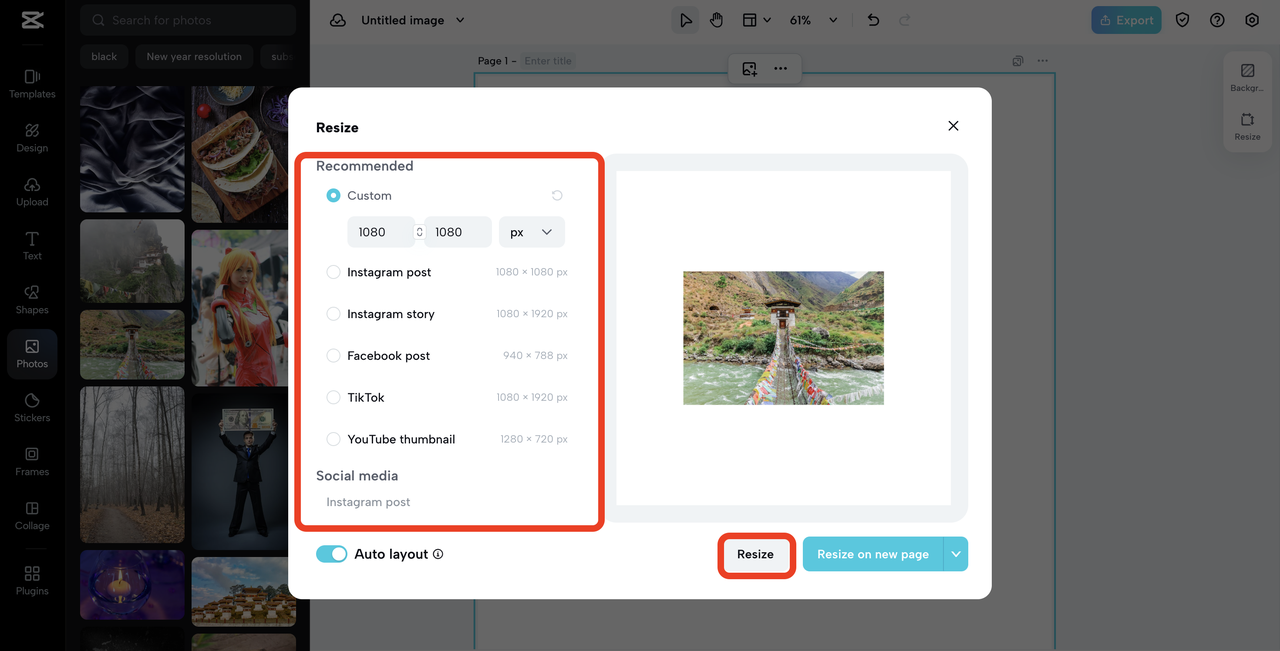Open the Design panel

click(x=32, y=138)
